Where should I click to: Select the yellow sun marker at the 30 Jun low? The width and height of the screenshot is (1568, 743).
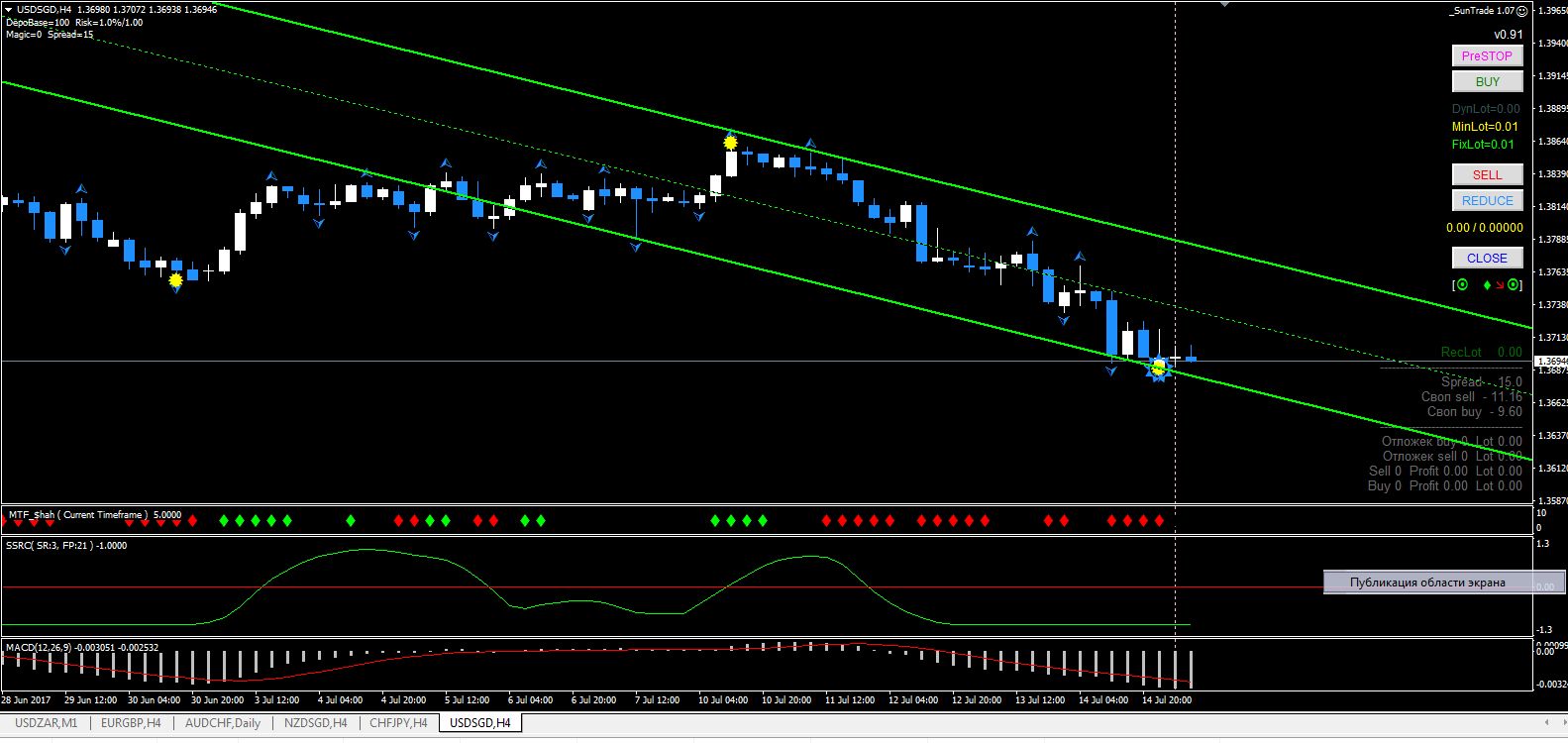pos(176,281)
